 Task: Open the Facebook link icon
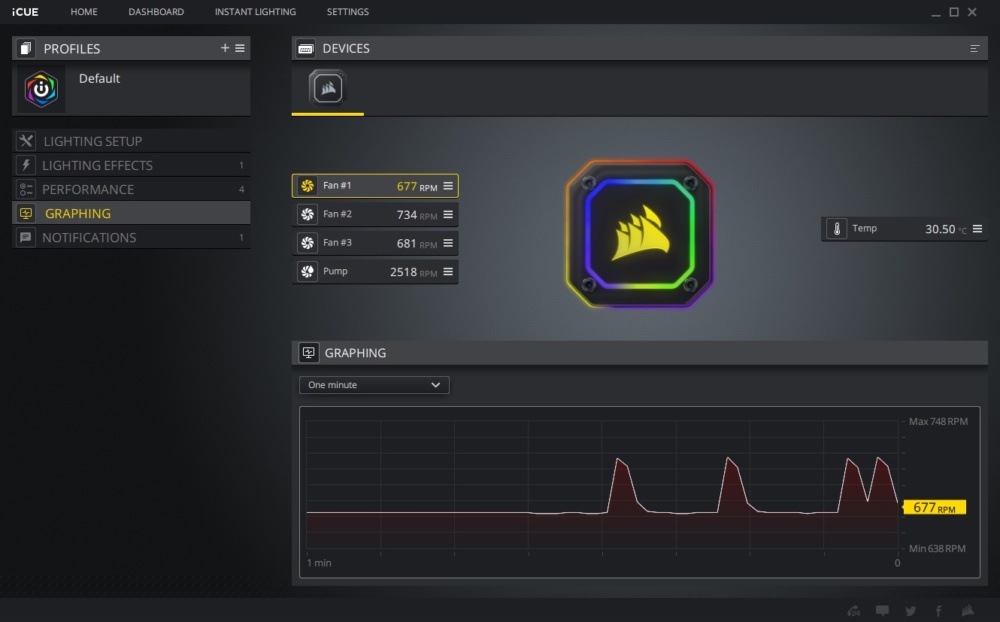pyautogui.click(x=939, y=611)
